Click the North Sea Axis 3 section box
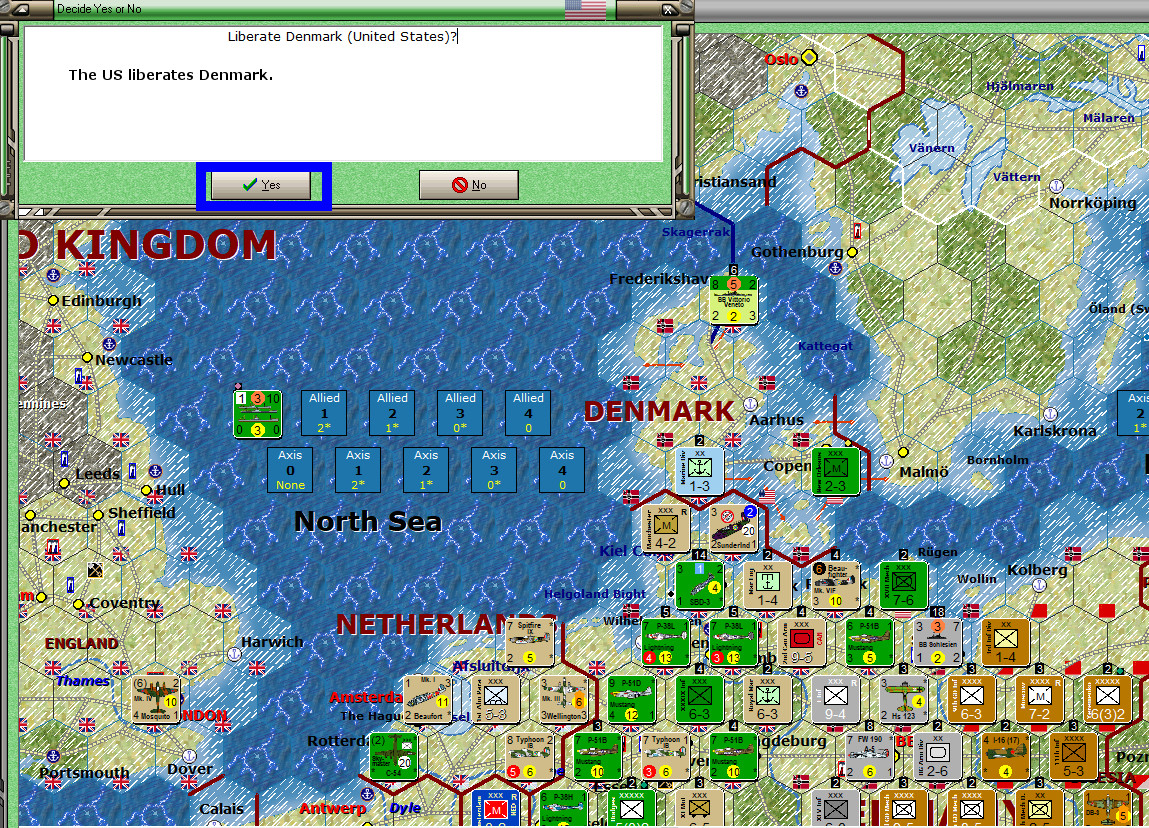The width and height of the screenshot is (1149, 828). coord(494,470)
